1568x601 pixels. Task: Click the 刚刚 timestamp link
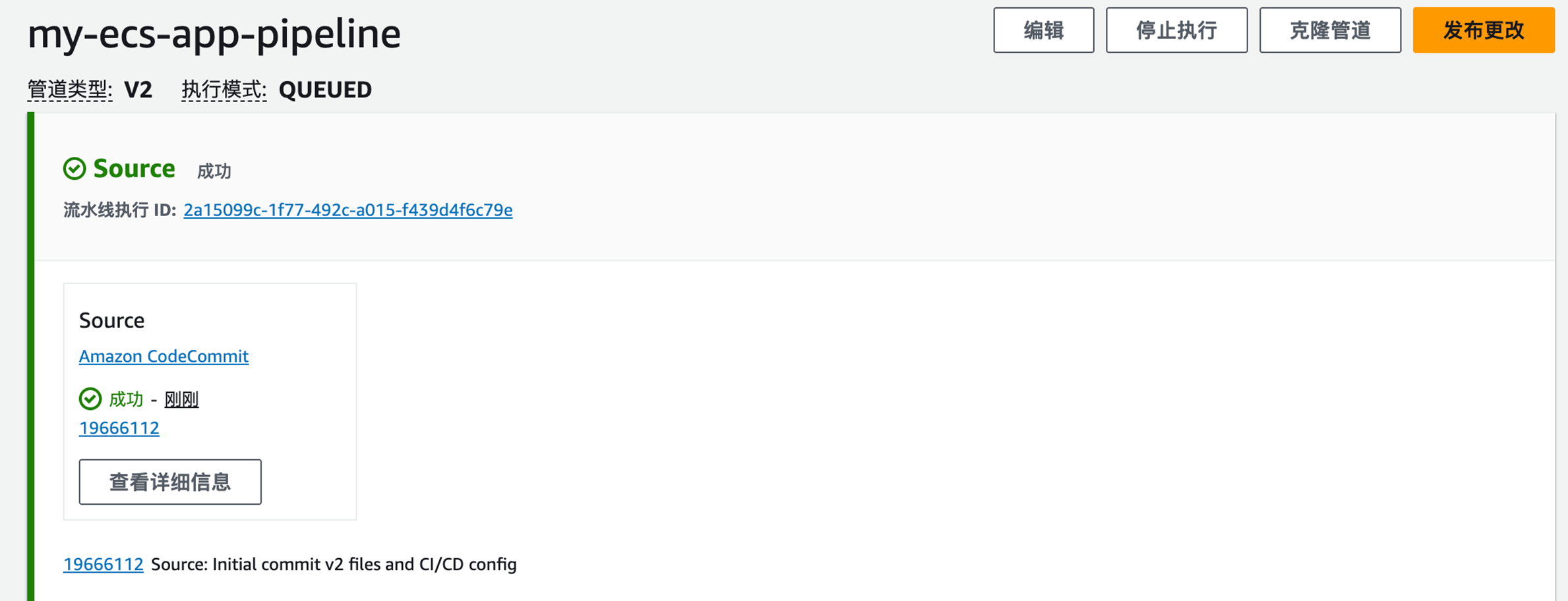[181, 399]
